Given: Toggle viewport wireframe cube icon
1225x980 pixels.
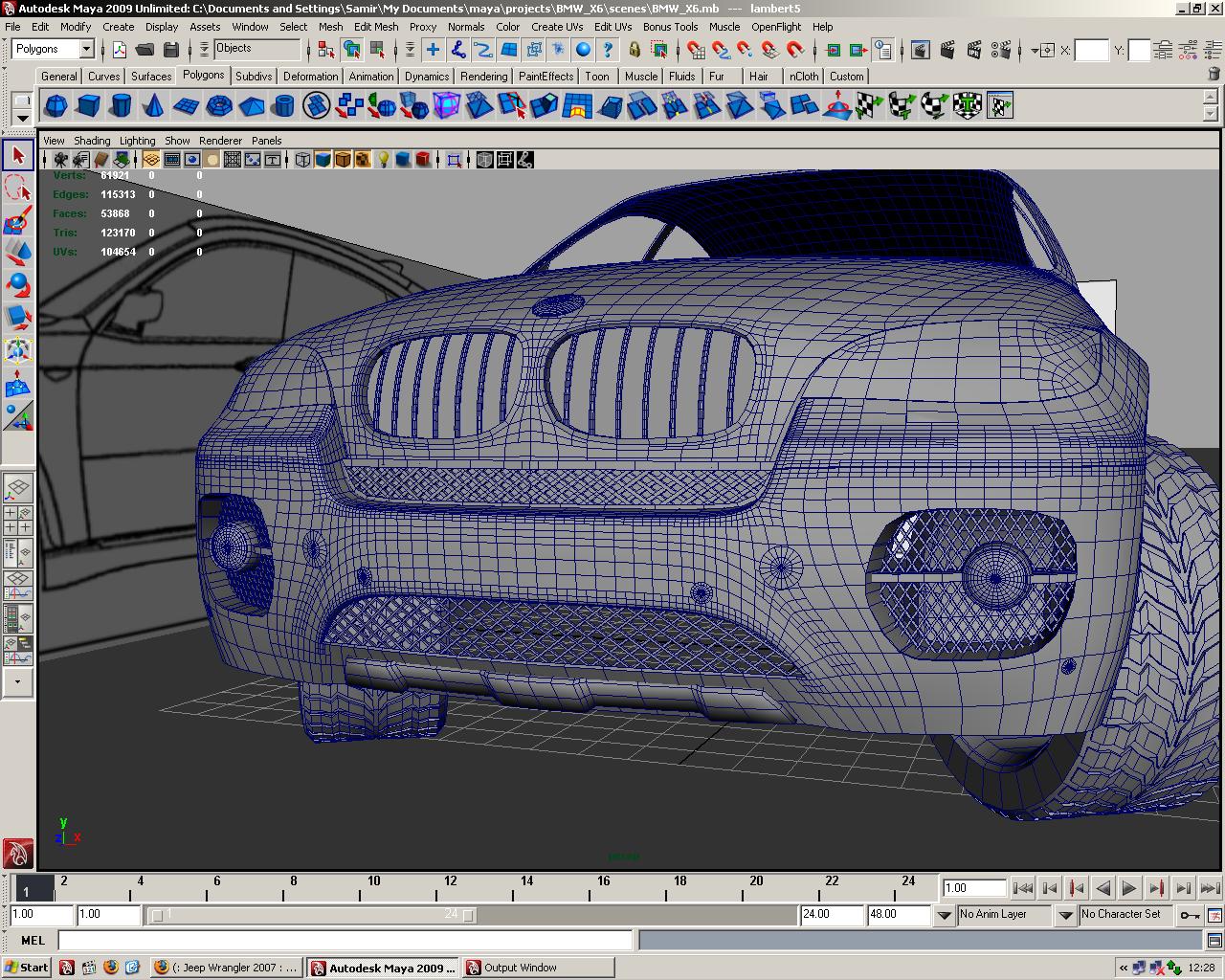Looking at the screenshot, I should 302,160.
